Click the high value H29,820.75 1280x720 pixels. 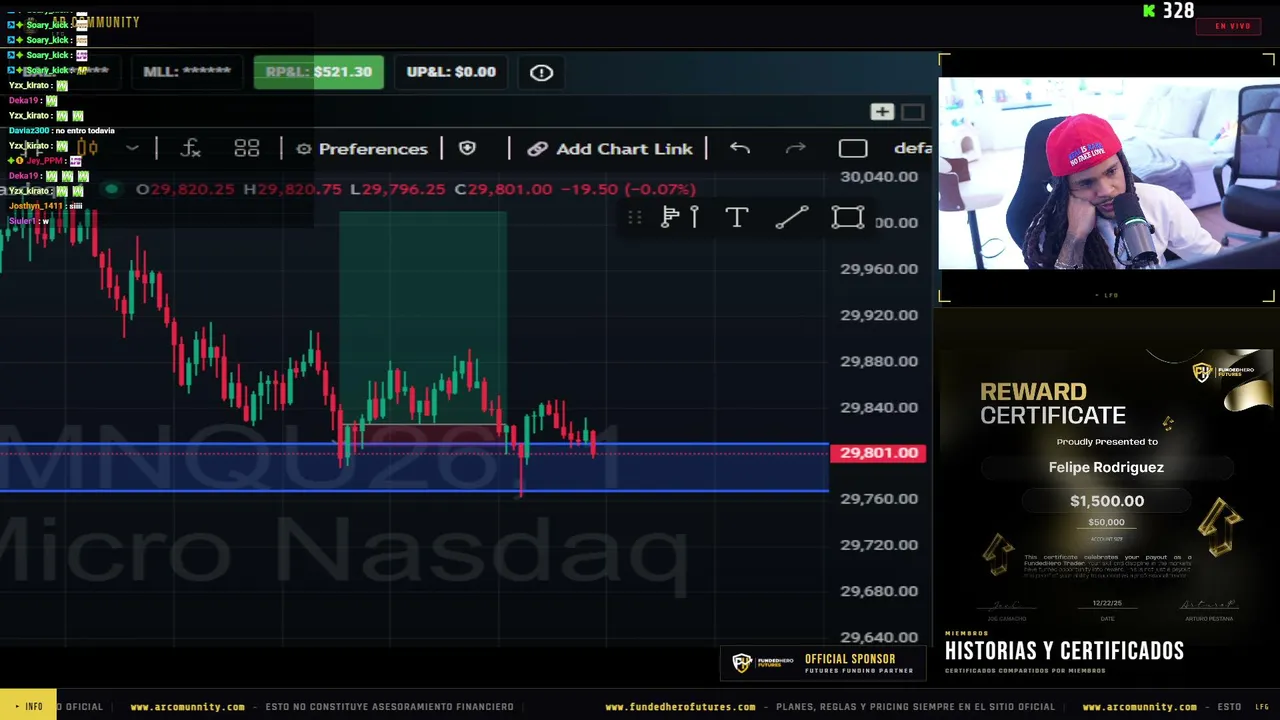[293, 189]
